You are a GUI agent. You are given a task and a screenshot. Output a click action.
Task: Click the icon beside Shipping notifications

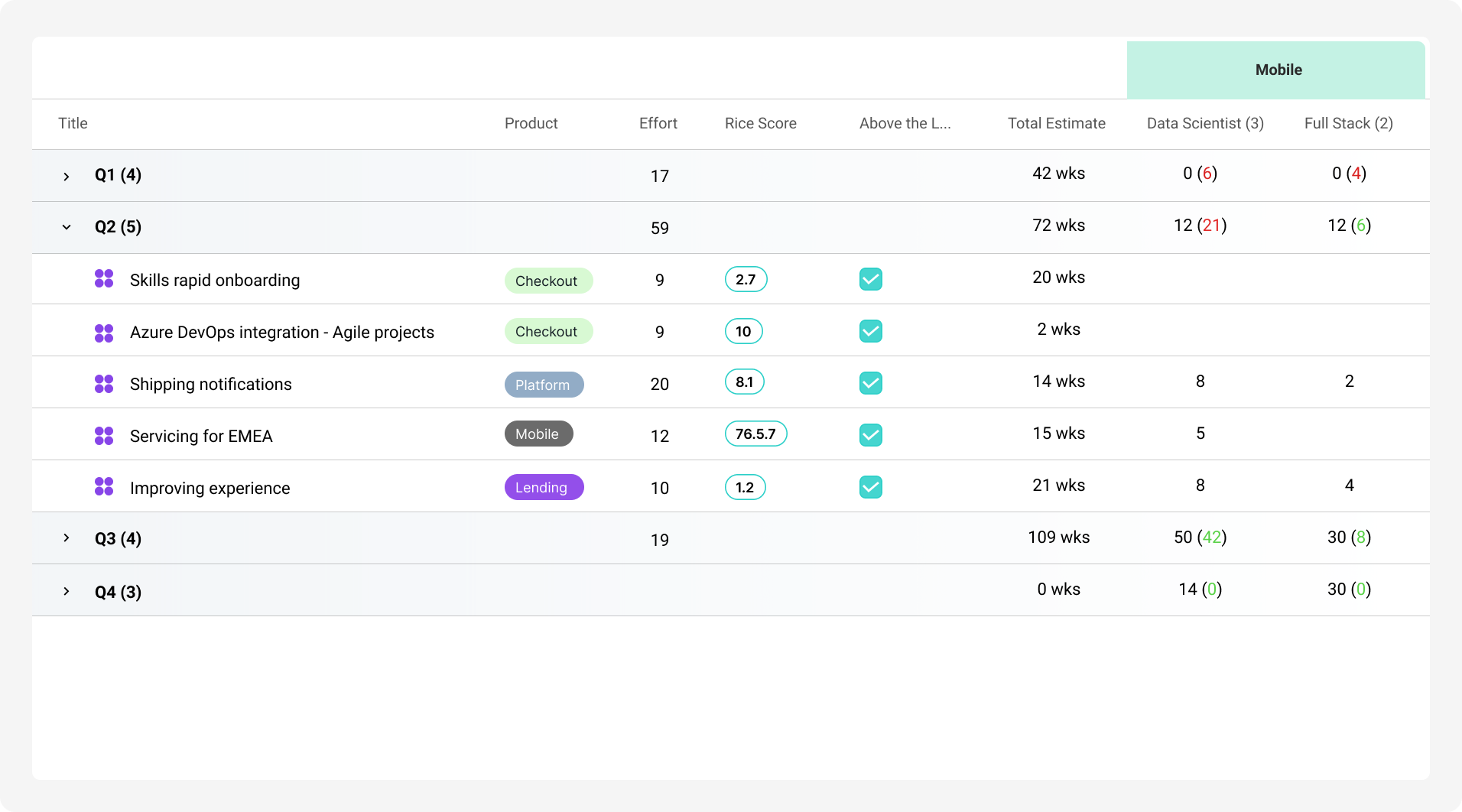[x=104, y=384]
